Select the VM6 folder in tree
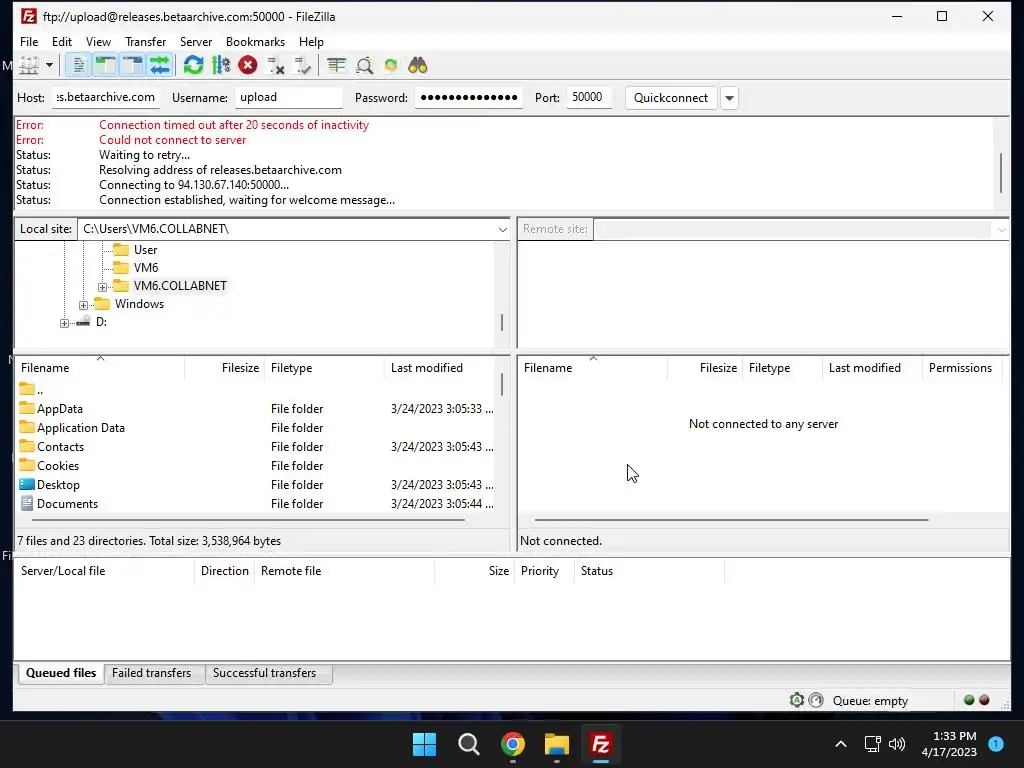The height and width of the screenshot is (768, 1024). click(x=146, y=268)
